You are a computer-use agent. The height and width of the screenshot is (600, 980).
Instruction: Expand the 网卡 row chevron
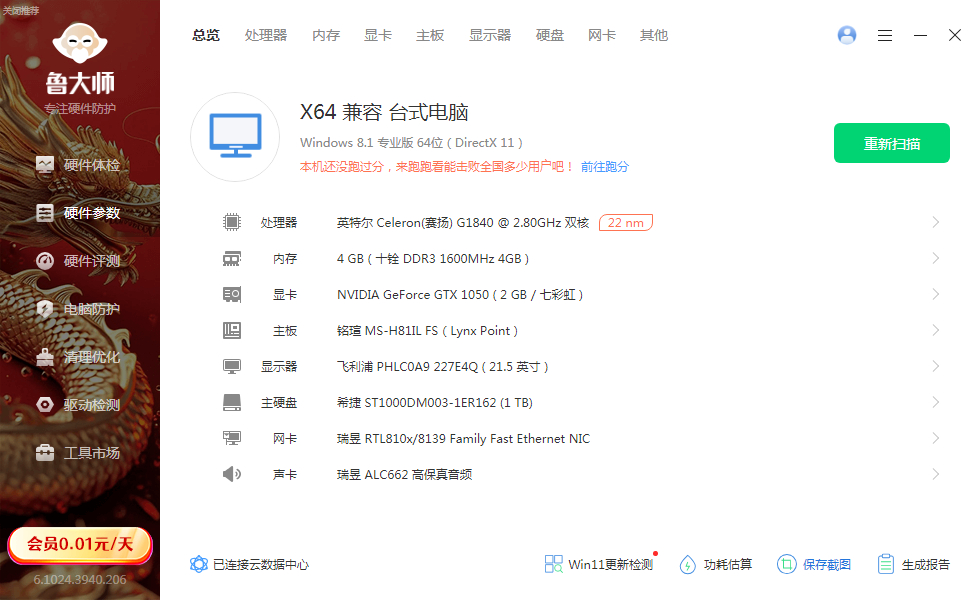point(936,438)
